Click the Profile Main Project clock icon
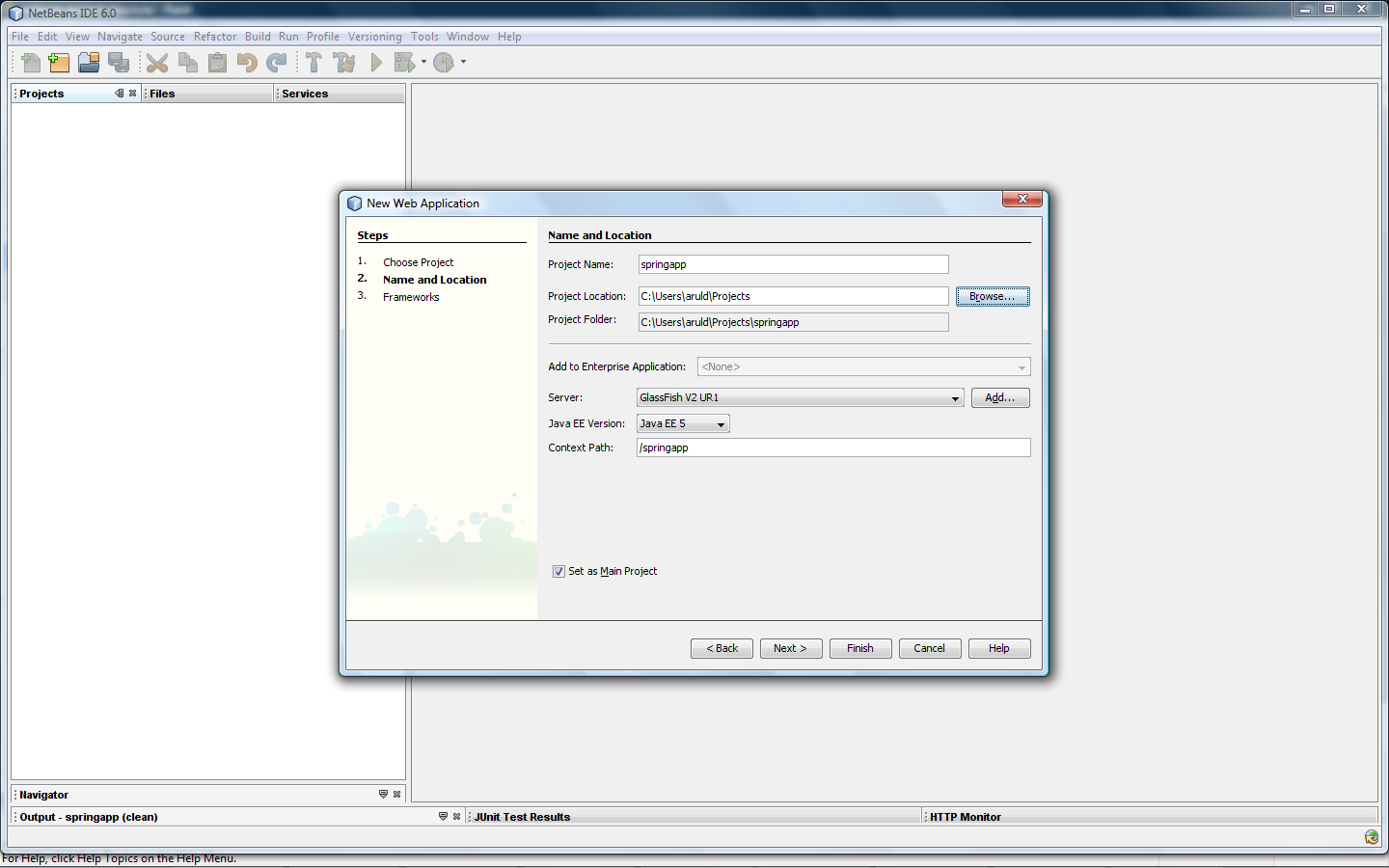 coord(444,63)
